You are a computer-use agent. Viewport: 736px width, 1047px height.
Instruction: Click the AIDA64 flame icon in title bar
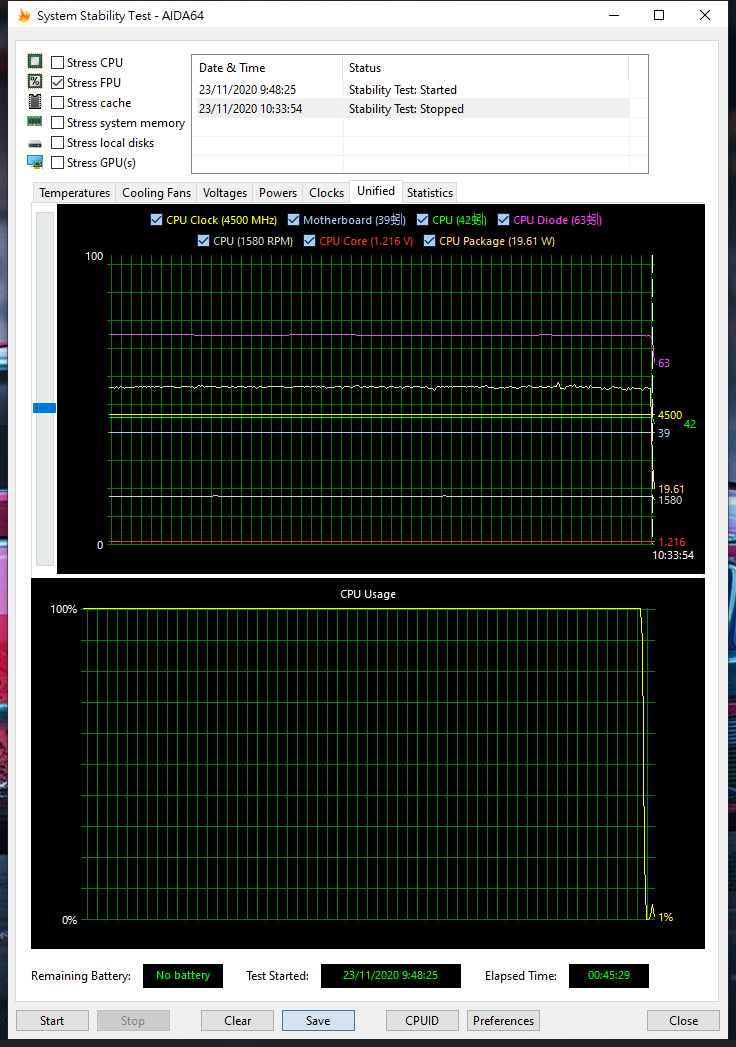point(25,15)
